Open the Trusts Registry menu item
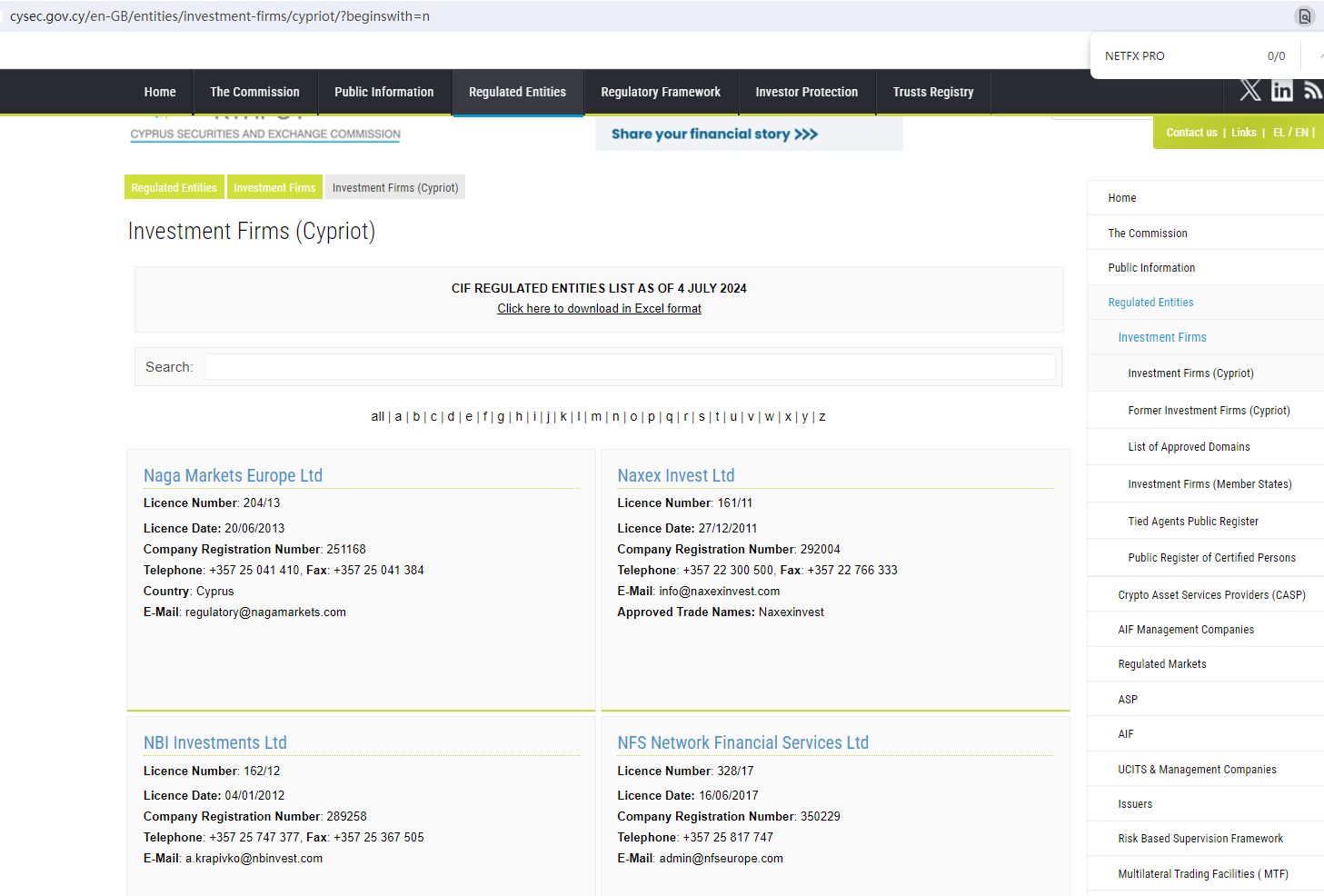Screen dimensions: 1324x896 932,92
